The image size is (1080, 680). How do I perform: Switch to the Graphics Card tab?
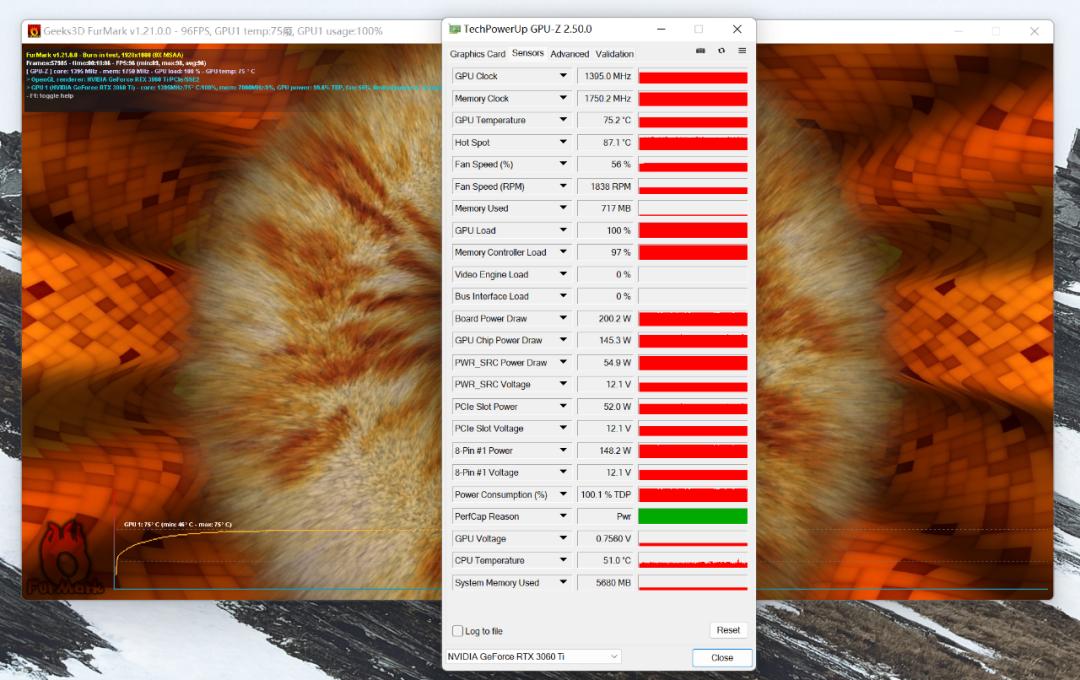tap(481, 53)
